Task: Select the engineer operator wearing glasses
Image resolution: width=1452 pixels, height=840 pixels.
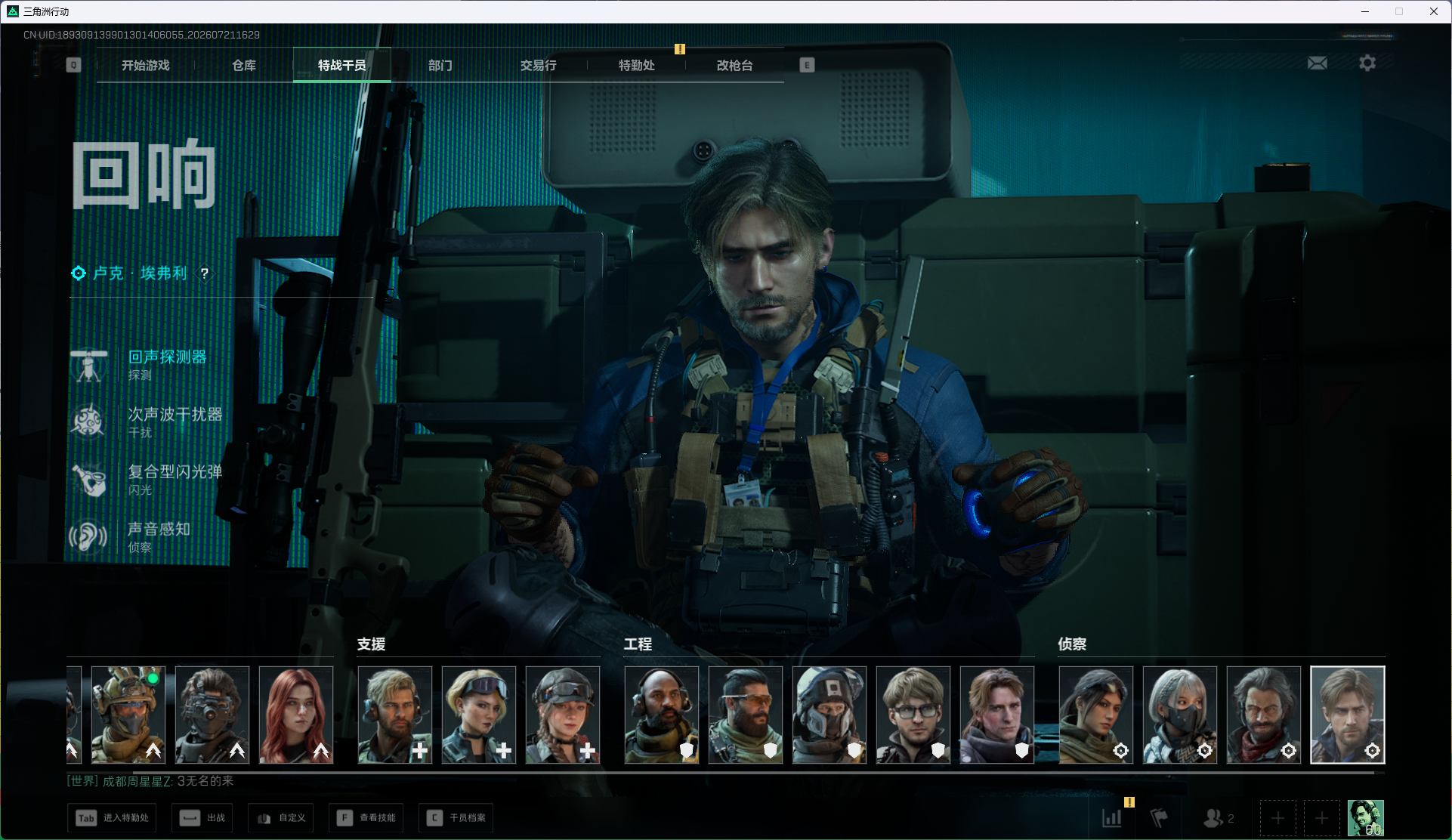Action: 913,715
